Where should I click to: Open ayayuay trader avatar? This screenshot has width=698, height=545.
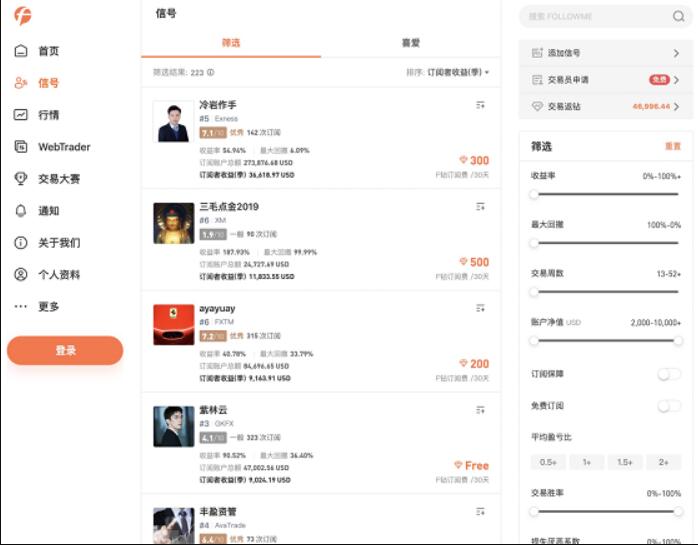click(x=174, y=325)
